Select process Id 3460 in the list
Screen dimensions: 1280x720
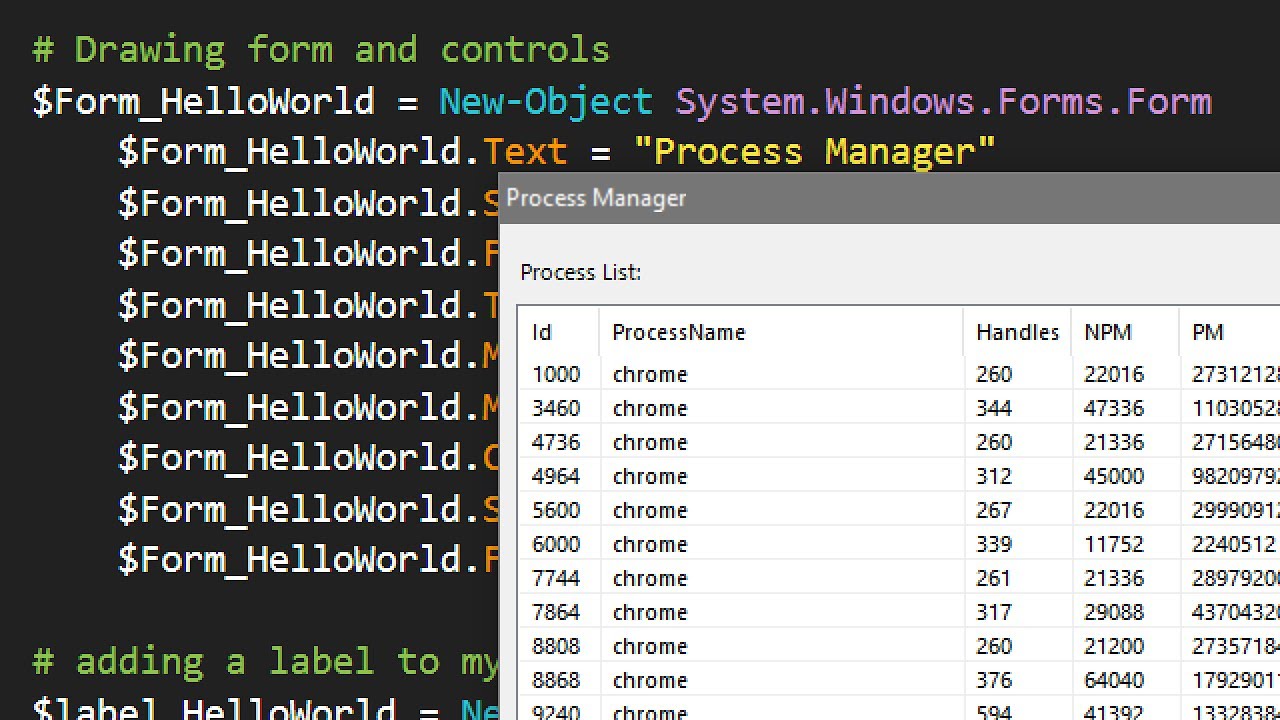(899, 408)
